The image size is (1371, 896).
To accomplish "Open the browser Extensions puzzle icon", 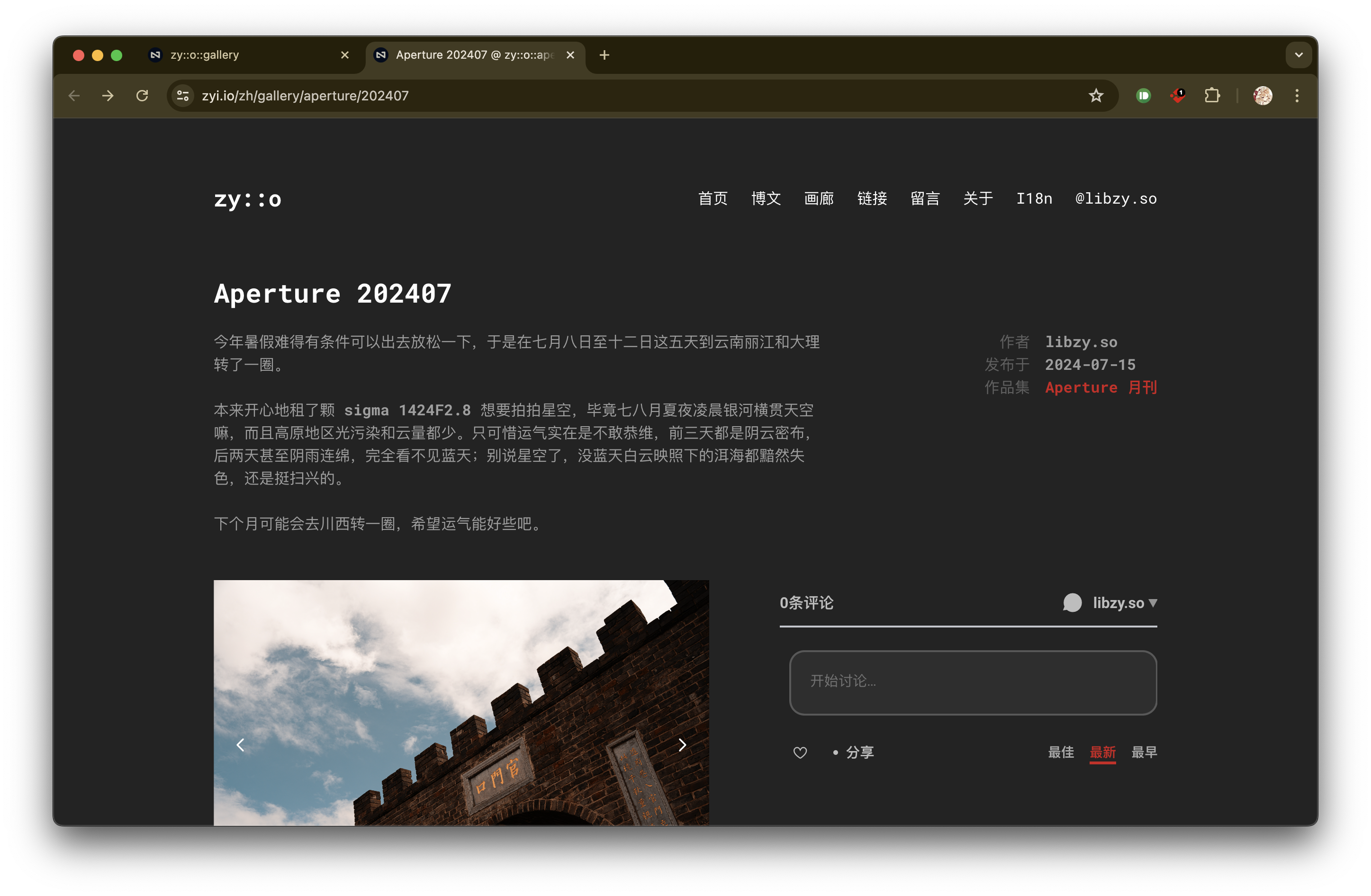I will [1212, 96].
